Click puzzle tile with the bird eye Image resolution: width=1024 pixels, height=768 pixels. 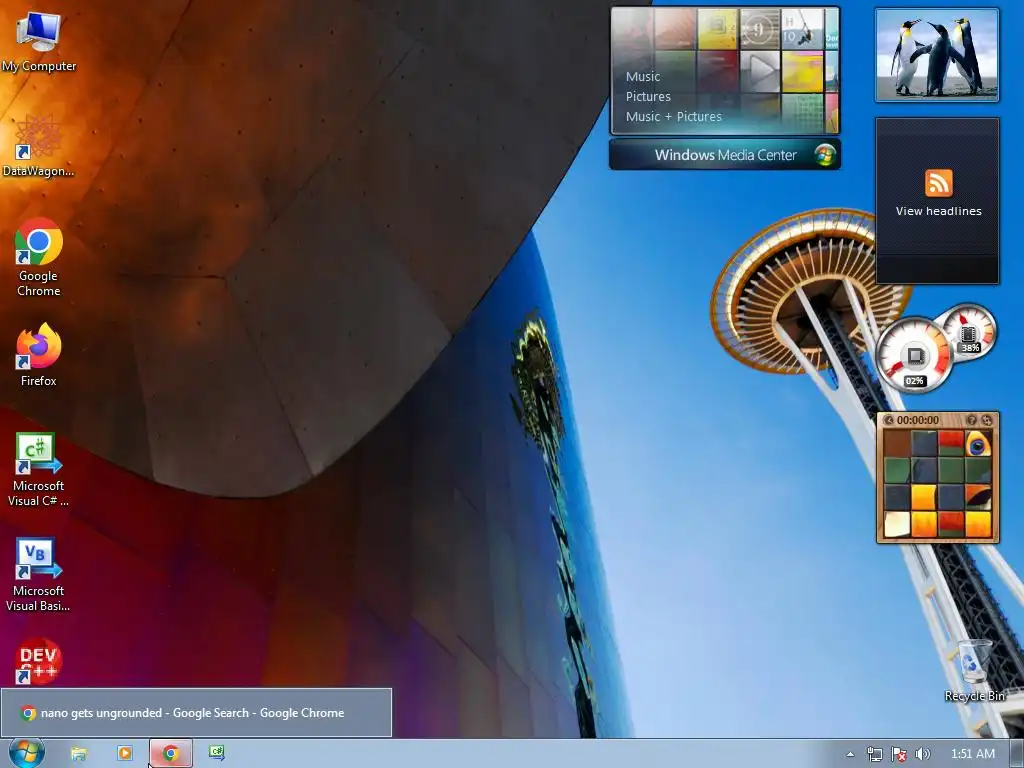point(978,443)
